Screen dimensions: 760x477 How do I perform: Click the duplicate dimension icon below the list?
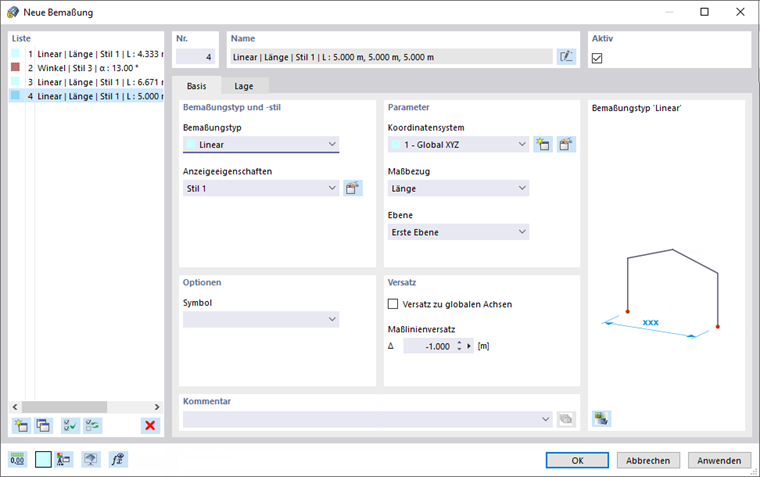[43, 425]
